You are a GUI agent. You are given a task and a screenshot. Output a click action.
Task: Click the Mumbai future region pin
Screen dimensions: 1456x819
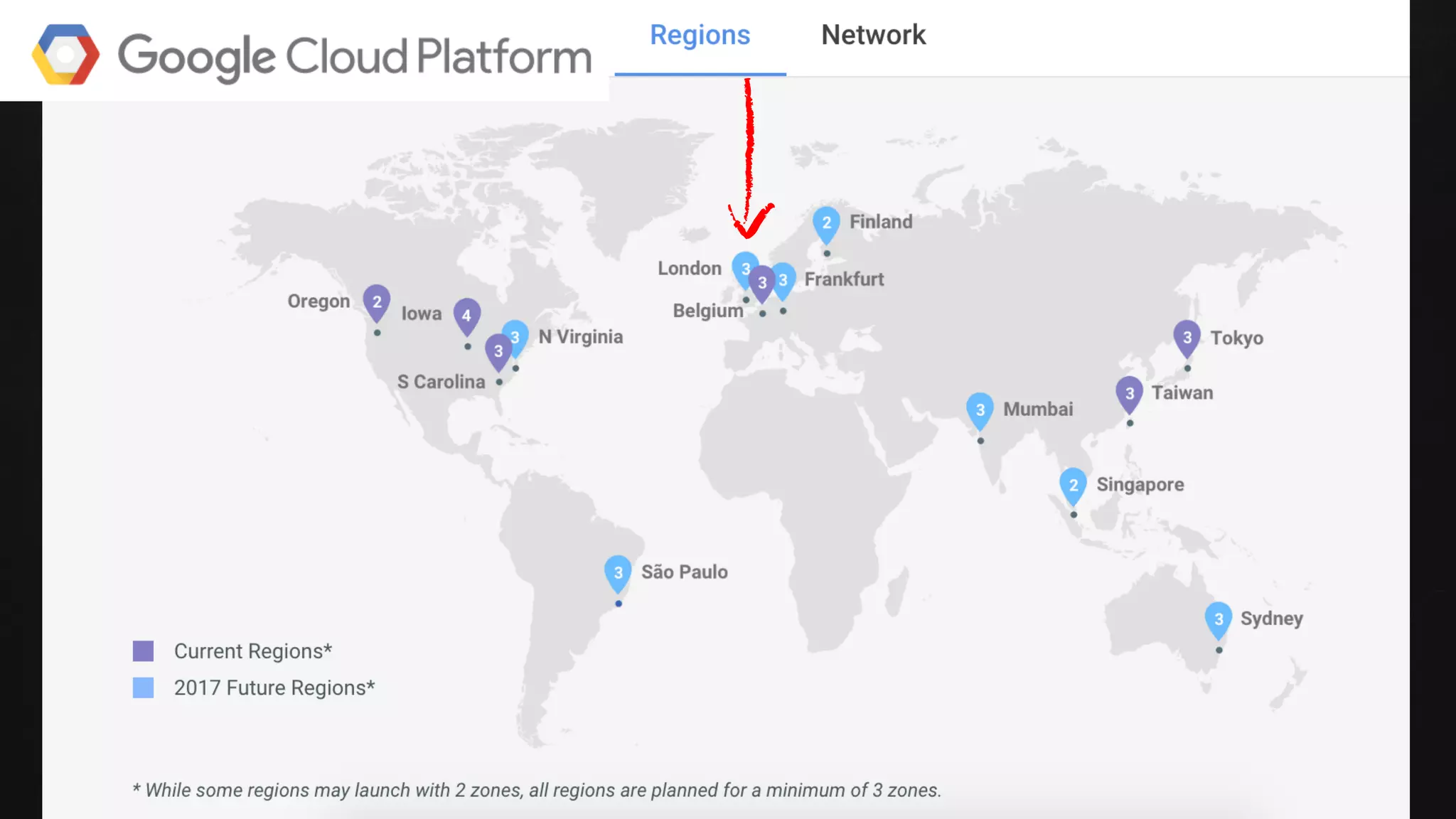coord(980,409)
